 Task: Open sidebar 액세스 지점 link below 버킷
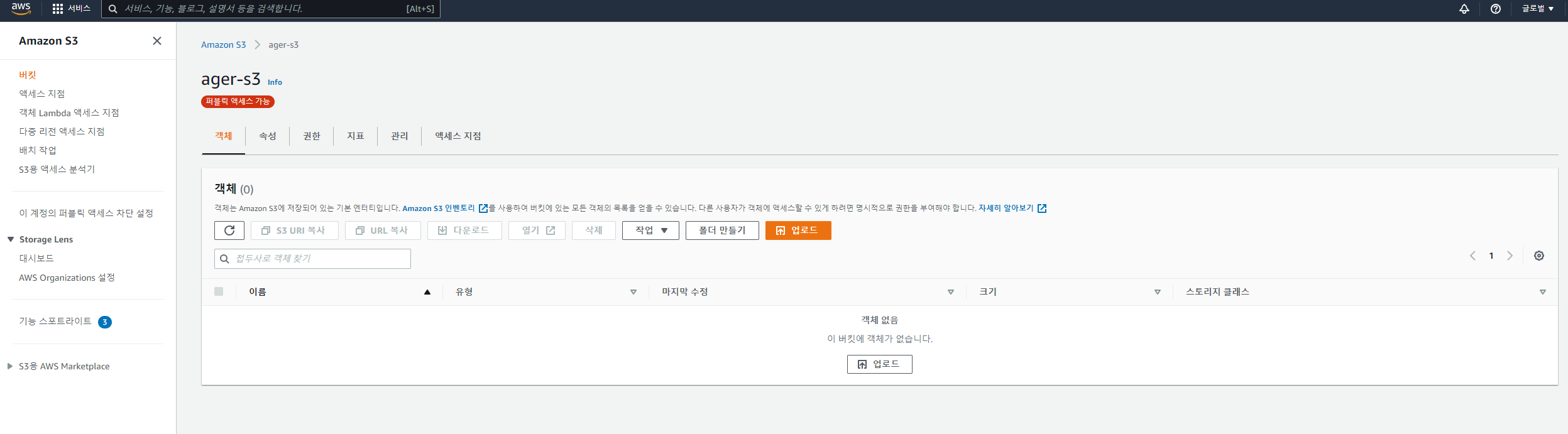42,94
